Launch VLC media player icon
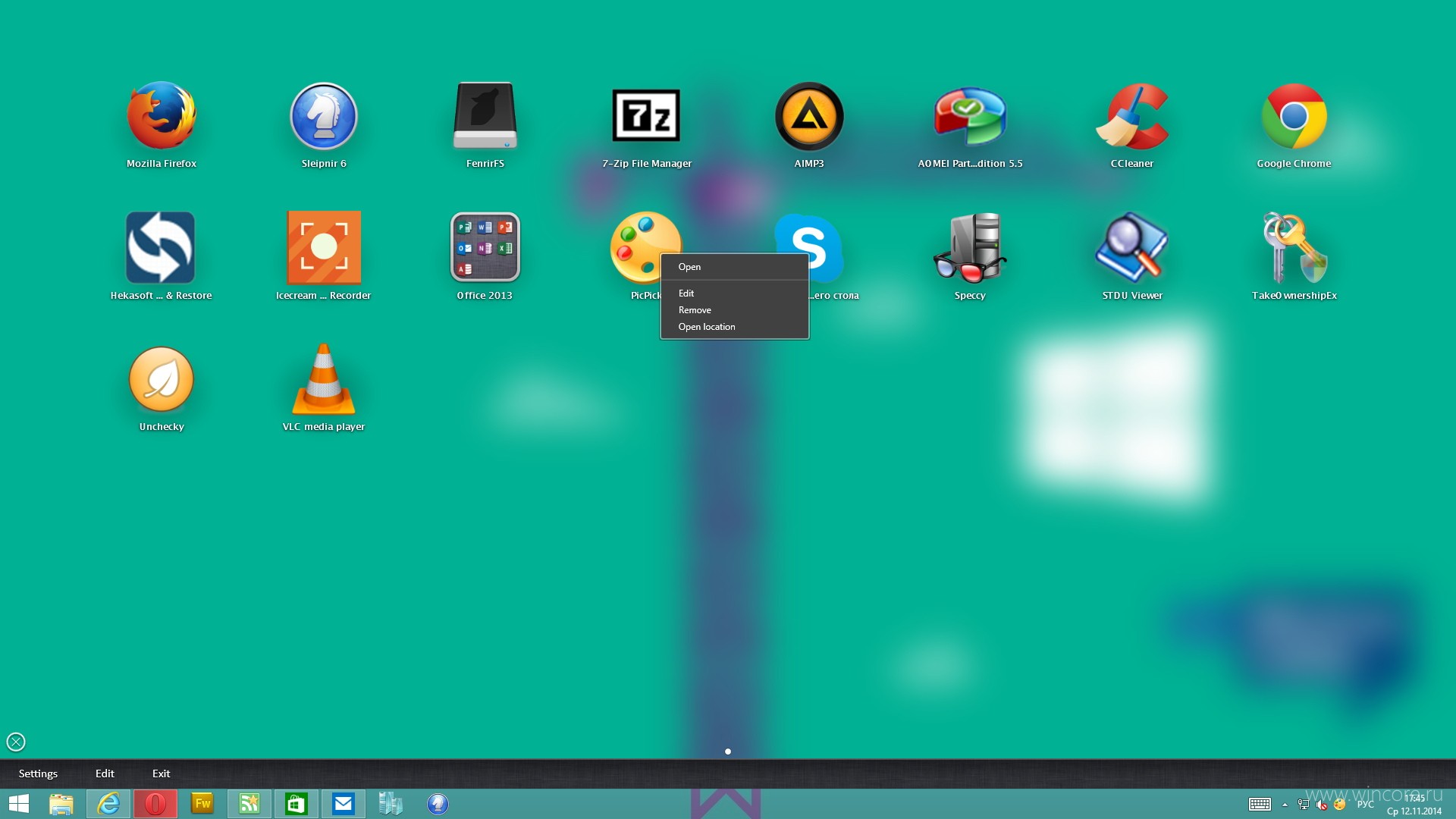 [324, 378]
